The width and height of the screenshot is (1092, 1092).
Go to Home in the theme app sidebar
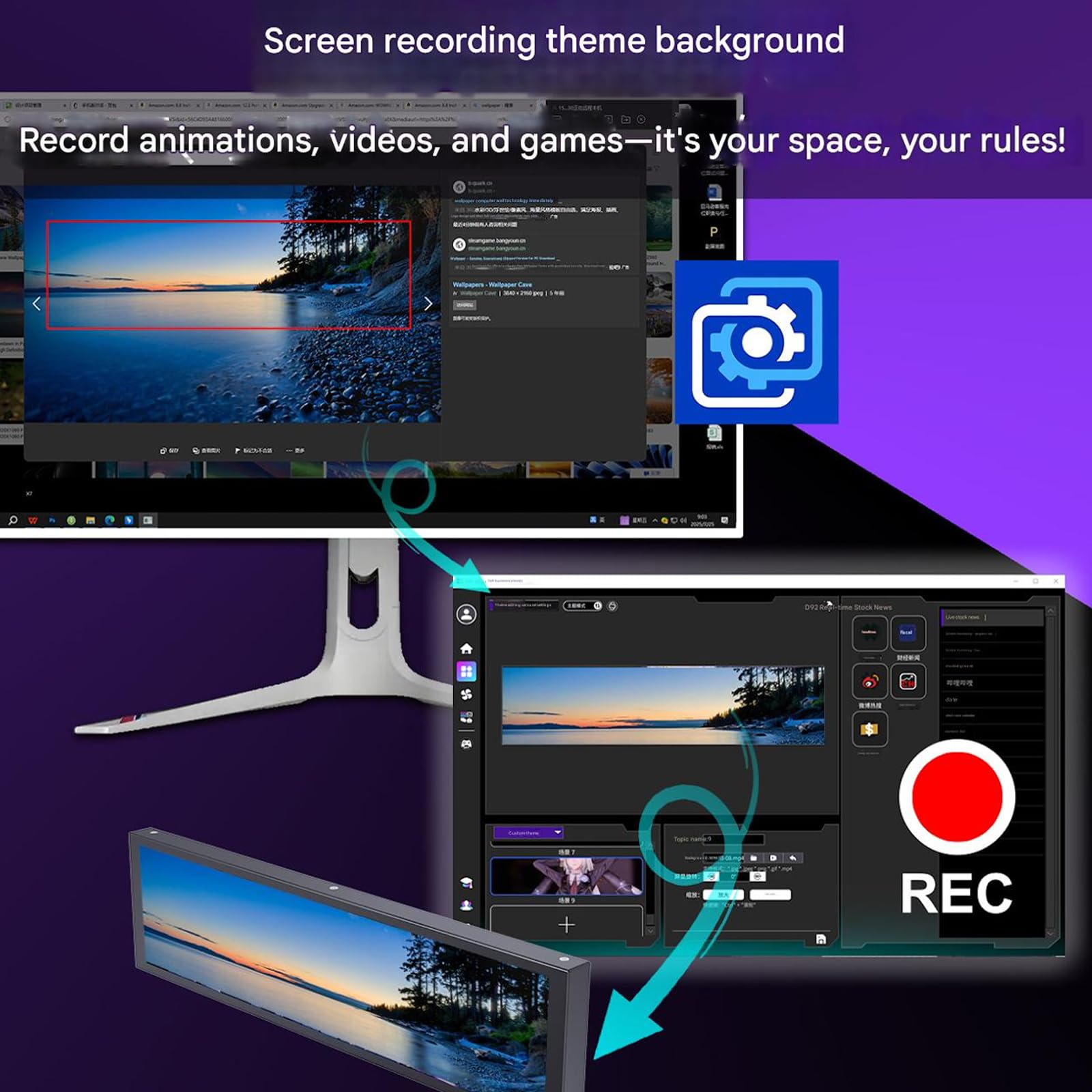(467, 648)
